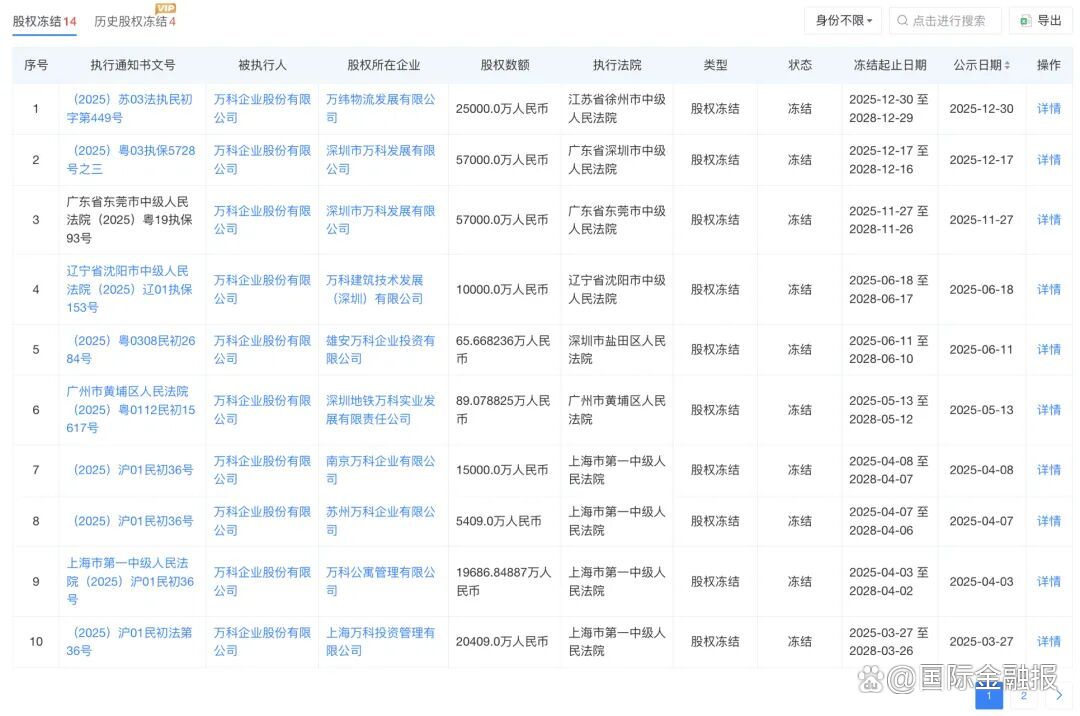Go to page 2 in pagination
This screenshot has height=716, width=1080.
1024,693
